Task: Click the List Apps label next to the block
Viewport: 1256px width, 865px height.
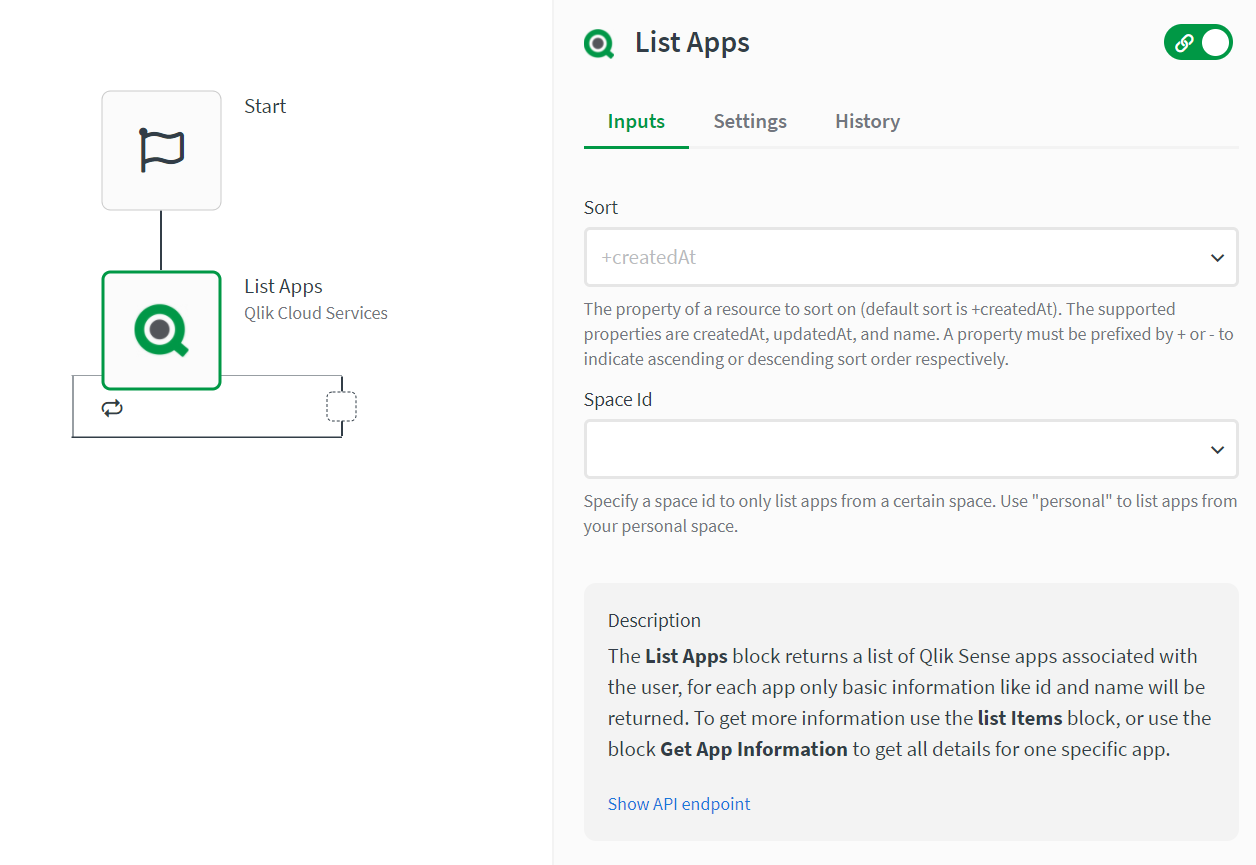Action: (283, 286)
